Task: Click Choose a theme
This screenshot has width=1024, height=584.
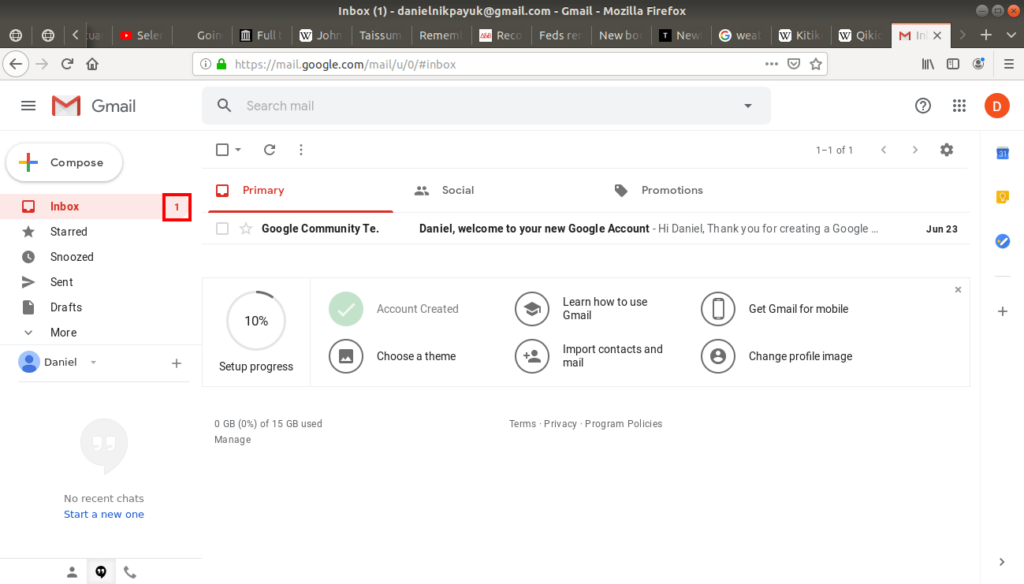Action: (x=393, y=356)
